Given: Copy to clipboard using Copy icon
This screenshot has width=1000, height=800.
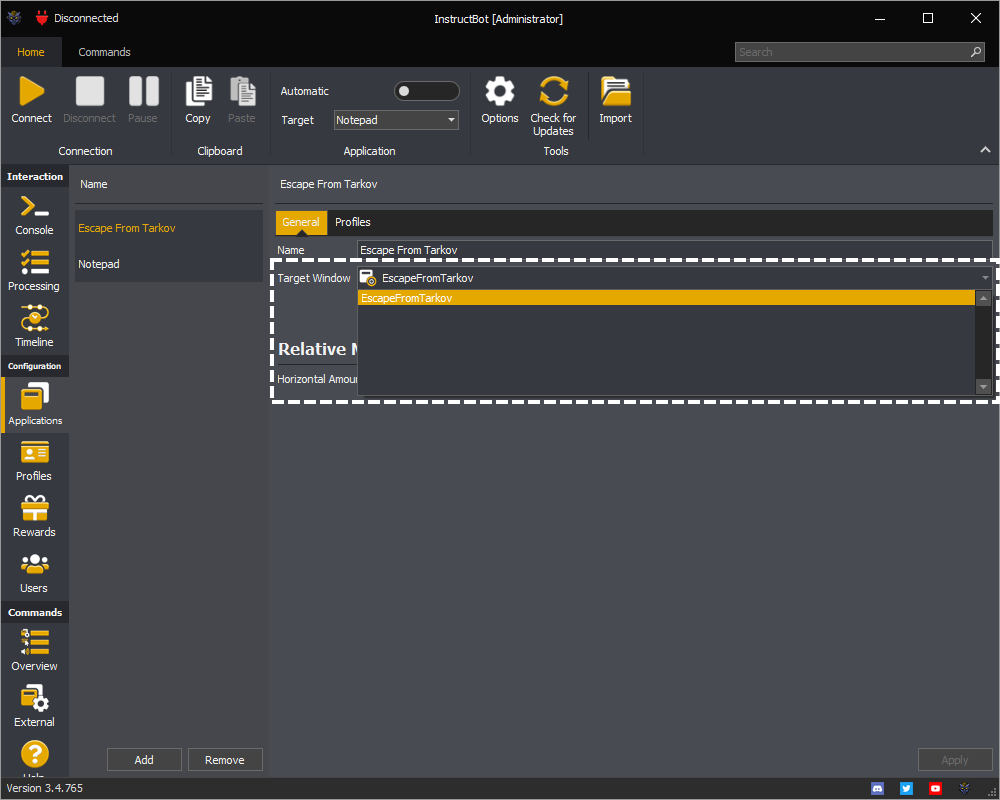Looking at the screenshot, I should [x=198, y=91].
